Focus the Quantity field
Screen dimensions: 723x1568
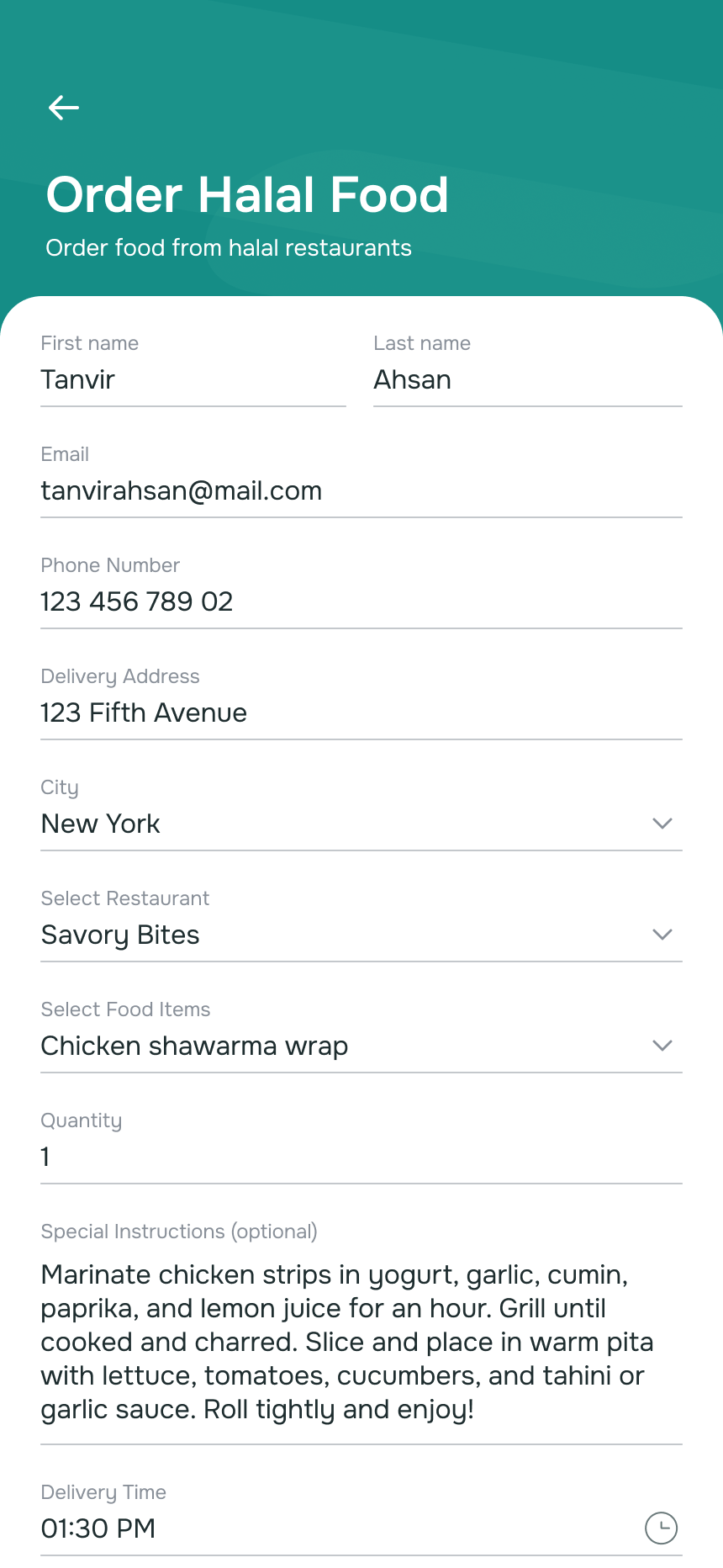point(361,1157)
